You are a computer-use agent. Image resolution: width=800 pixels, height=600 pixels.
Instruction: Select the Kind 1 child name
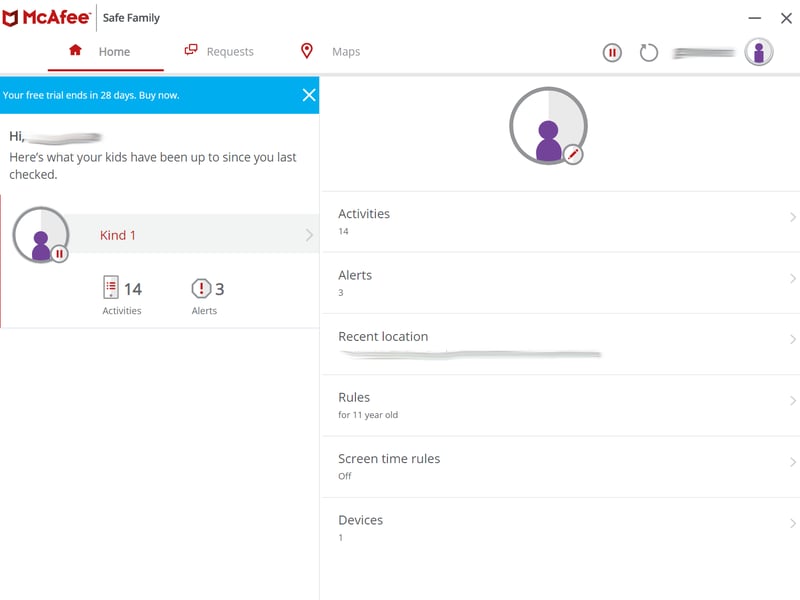pos(118,235)
